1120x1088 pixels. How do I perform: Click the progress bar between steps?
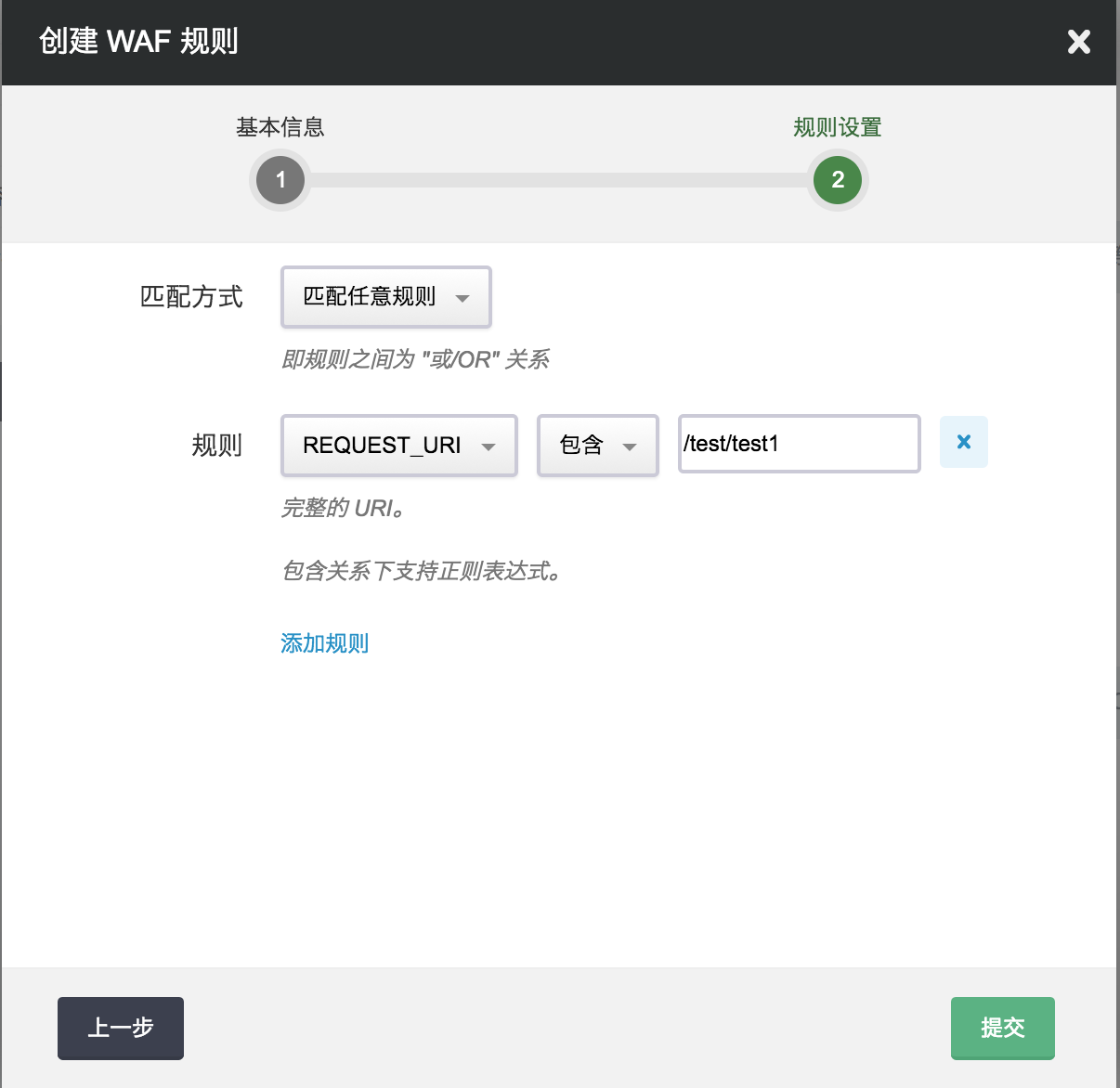[x=557, y=180]
